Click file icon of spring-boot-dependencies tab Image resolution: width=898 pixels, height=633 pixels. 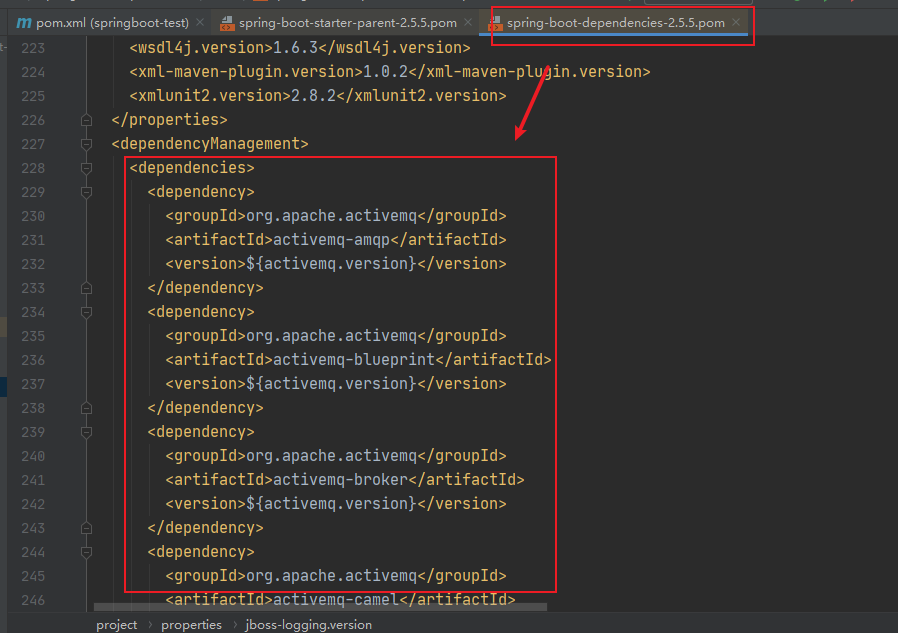(x=495, y=23)
